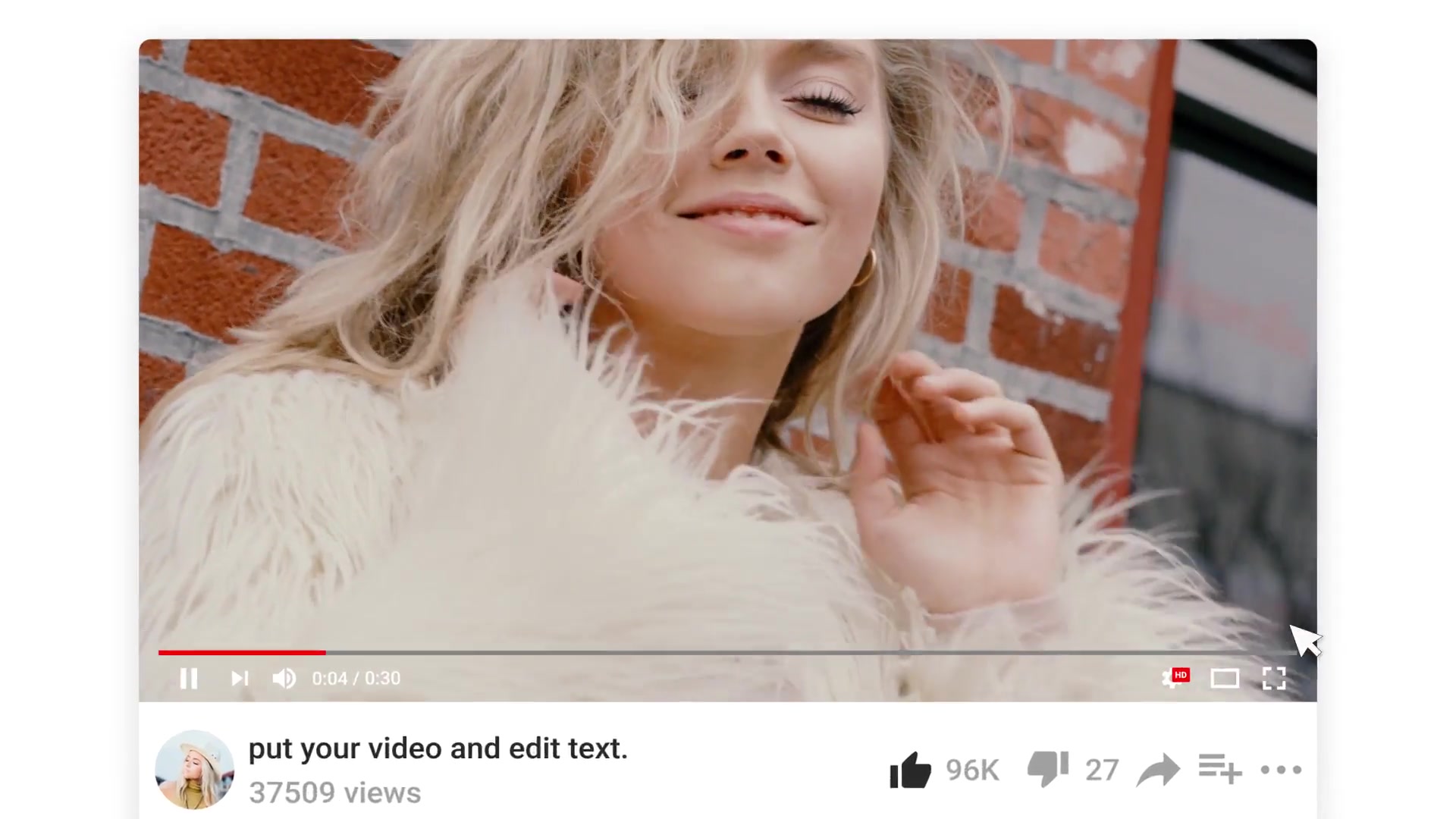
Task: Open the three-dot more options menu
Action: tap(1281, 770)
